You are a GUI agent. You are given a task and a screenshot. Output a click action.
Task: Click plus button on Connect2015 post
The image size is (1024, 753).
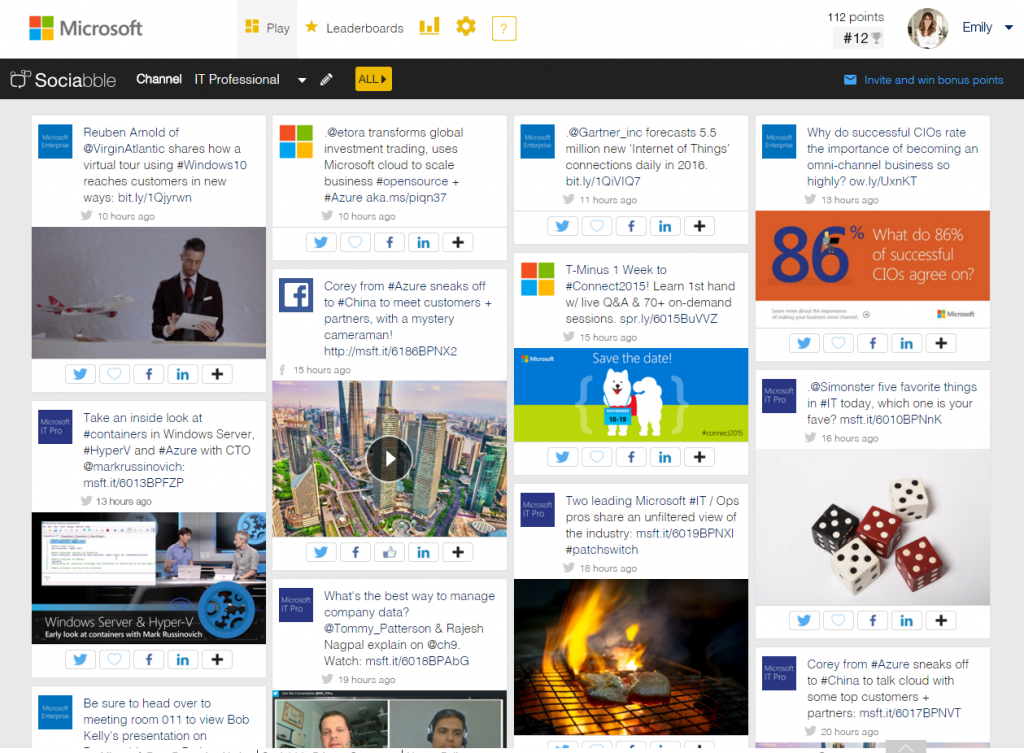point(699,457)
